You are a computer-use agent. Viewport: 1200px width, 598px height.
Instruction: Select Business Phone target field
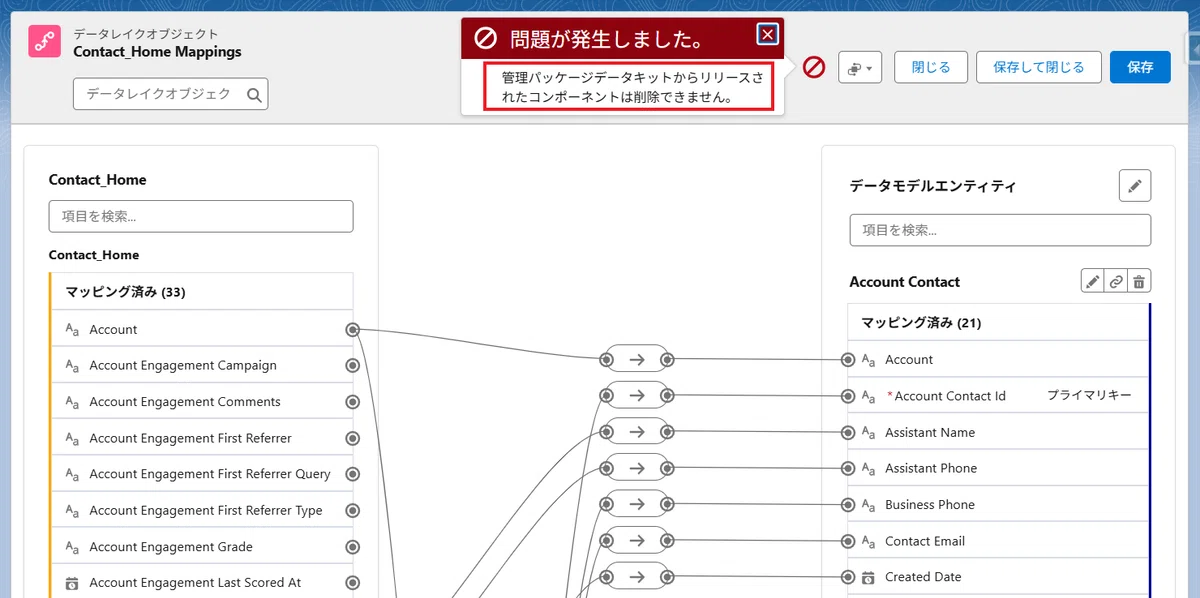tap(998, 505)
